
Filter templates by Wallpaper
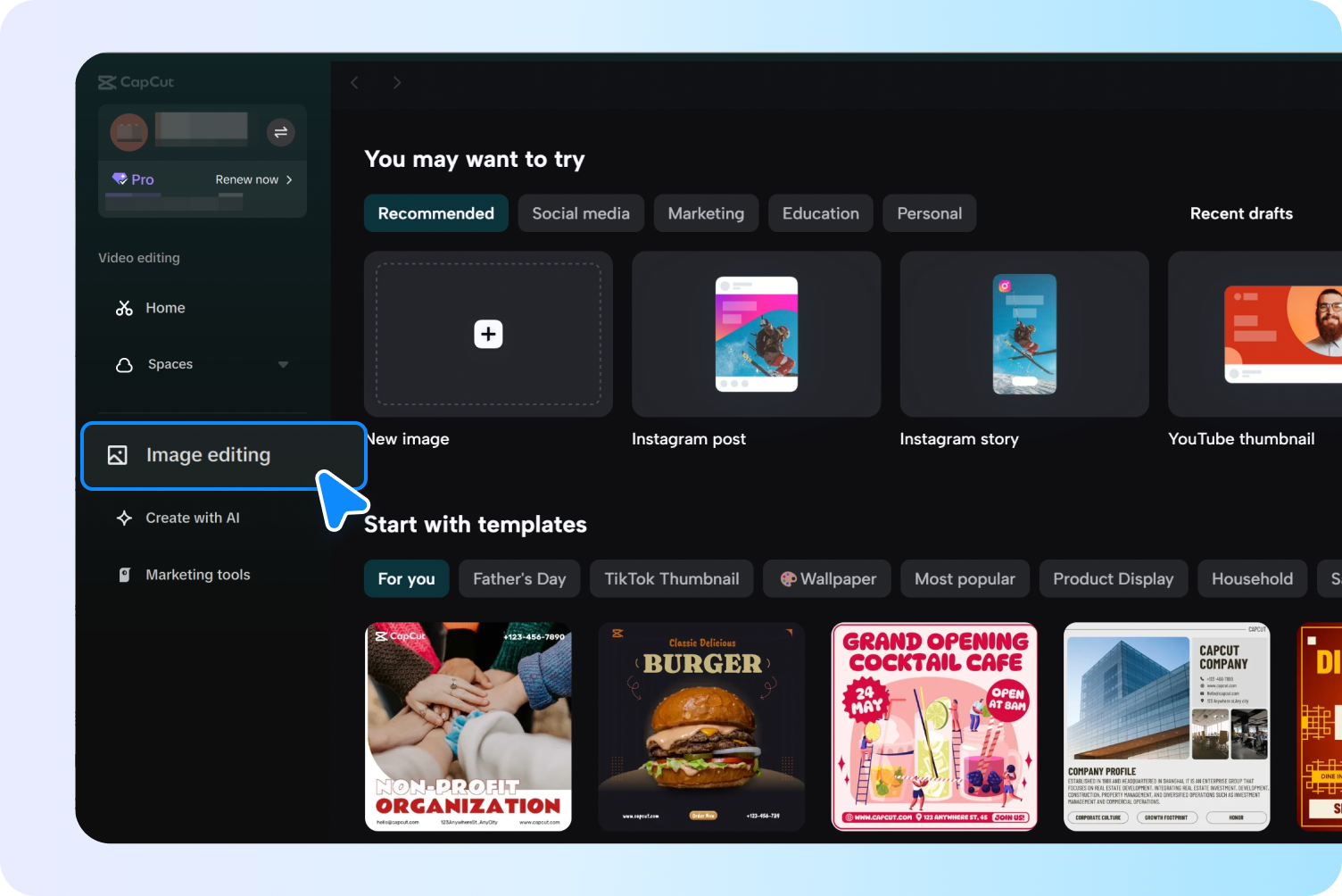click(827, 578)
